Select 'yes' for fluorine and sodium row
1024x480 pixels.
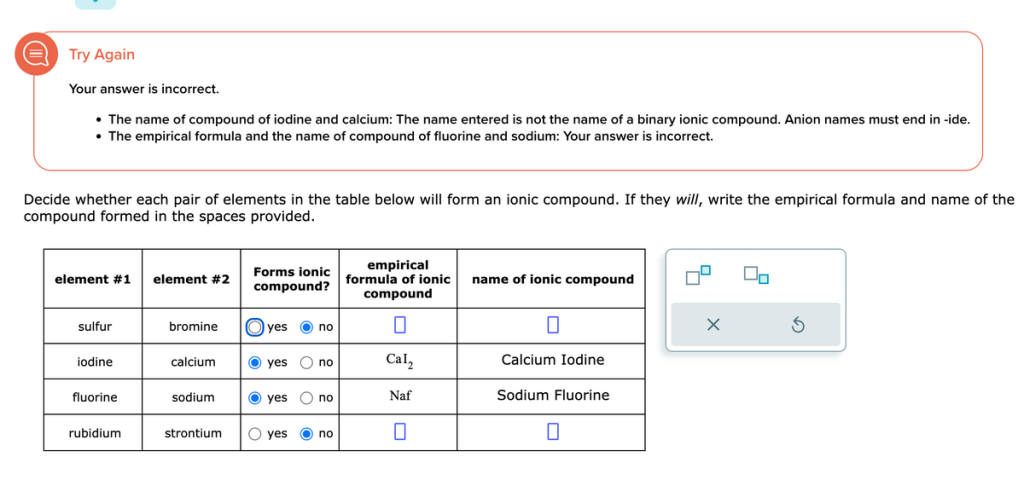[255, 398]
